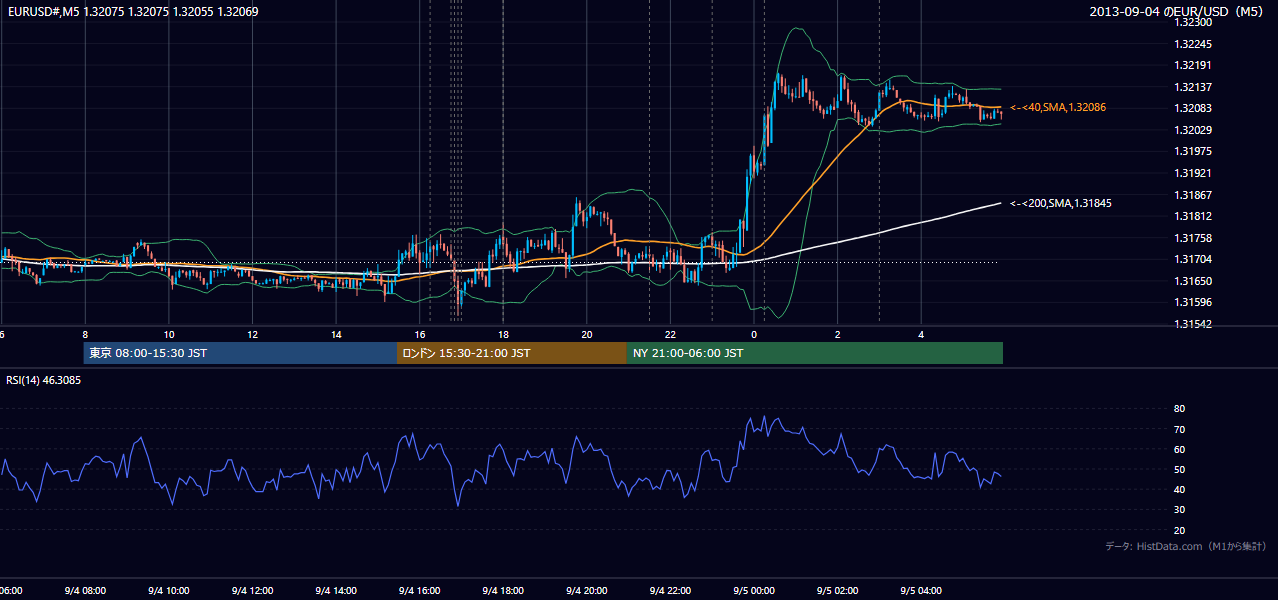Click price level 1.31596 on the axis
The image size is (1278, 600).
(1192, 302)
